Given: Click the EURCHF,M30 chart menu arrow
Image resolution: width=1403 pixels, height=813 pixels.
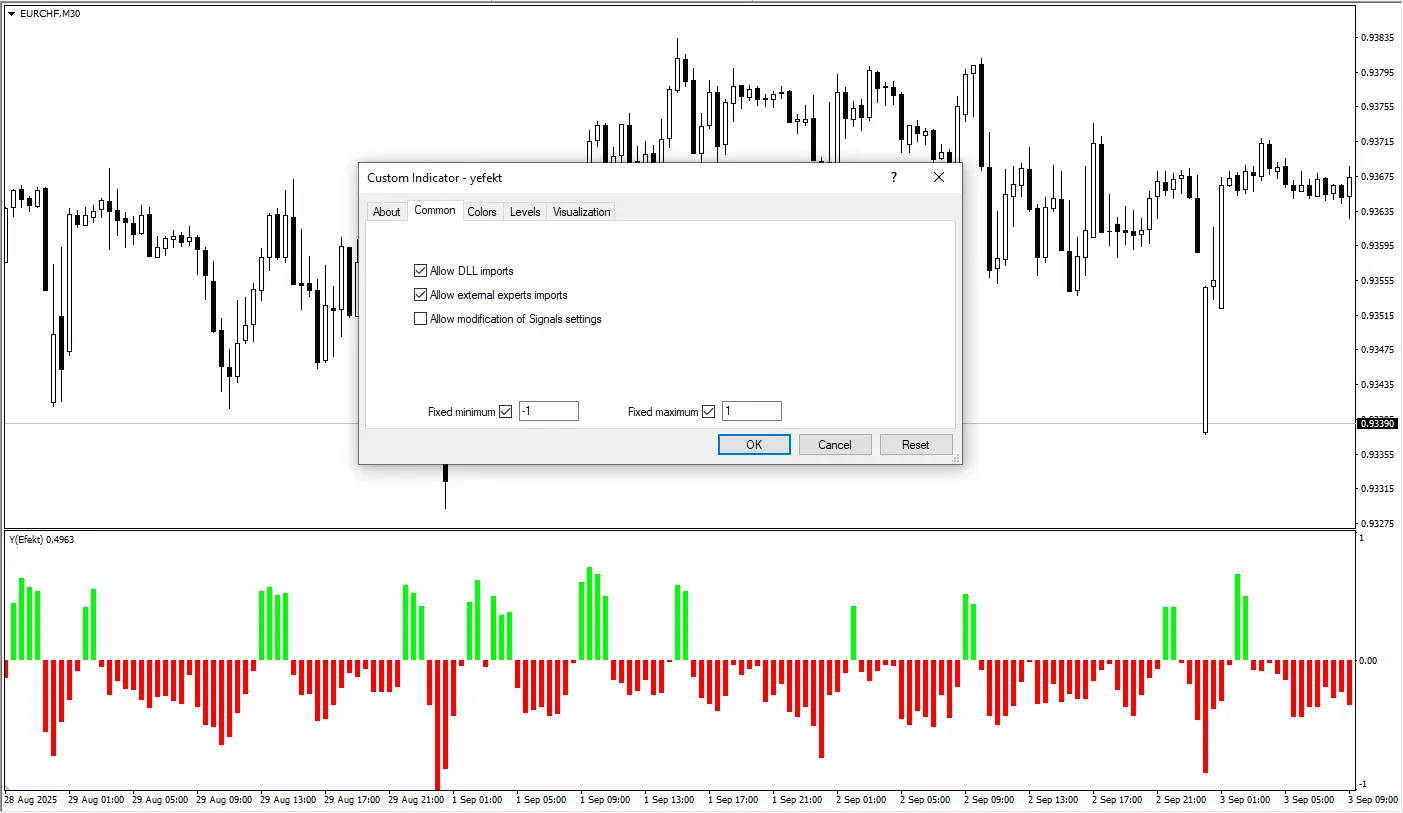Looking at the screenshot, I should [x=11, y=14].
